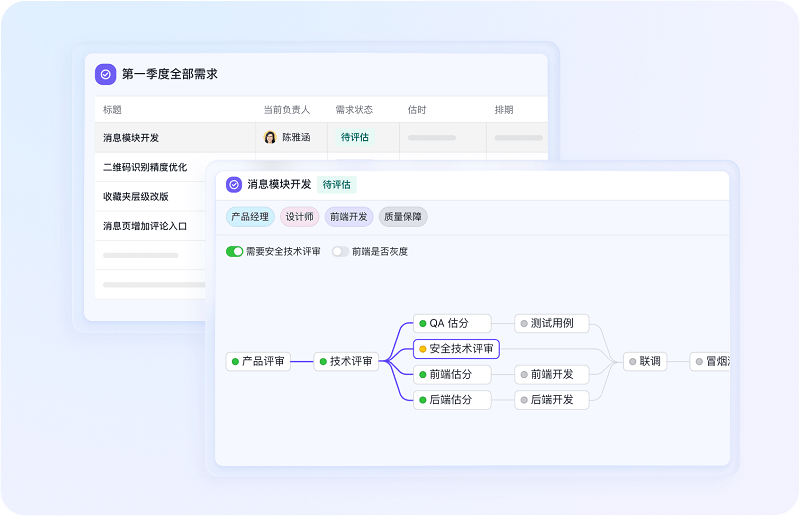Click the gray status dot on 测试用例
The width and height of the screenshot is (800, 516).
pyautogui.click(x=523, y=324)
